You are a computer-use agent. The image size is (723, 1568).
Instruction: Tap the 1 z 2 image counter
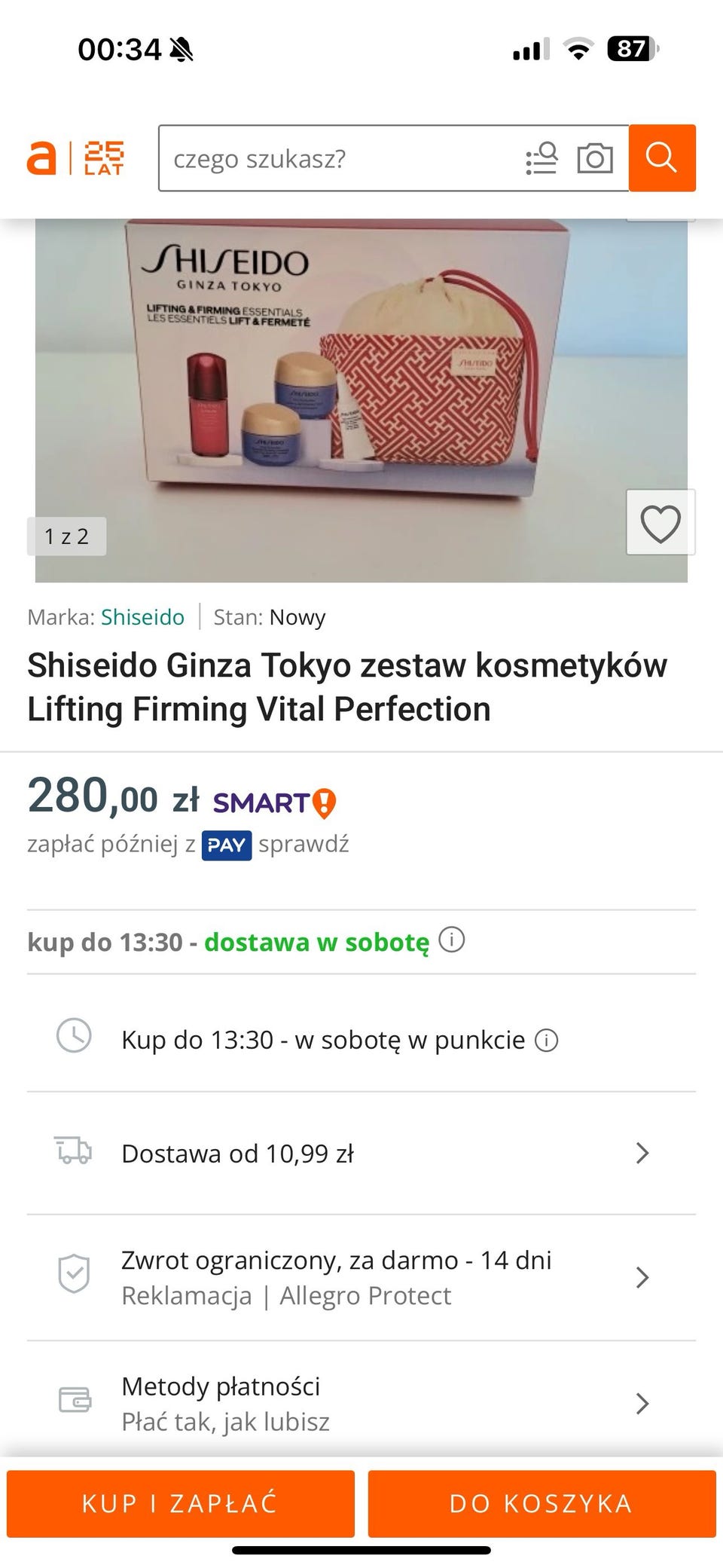66,536
